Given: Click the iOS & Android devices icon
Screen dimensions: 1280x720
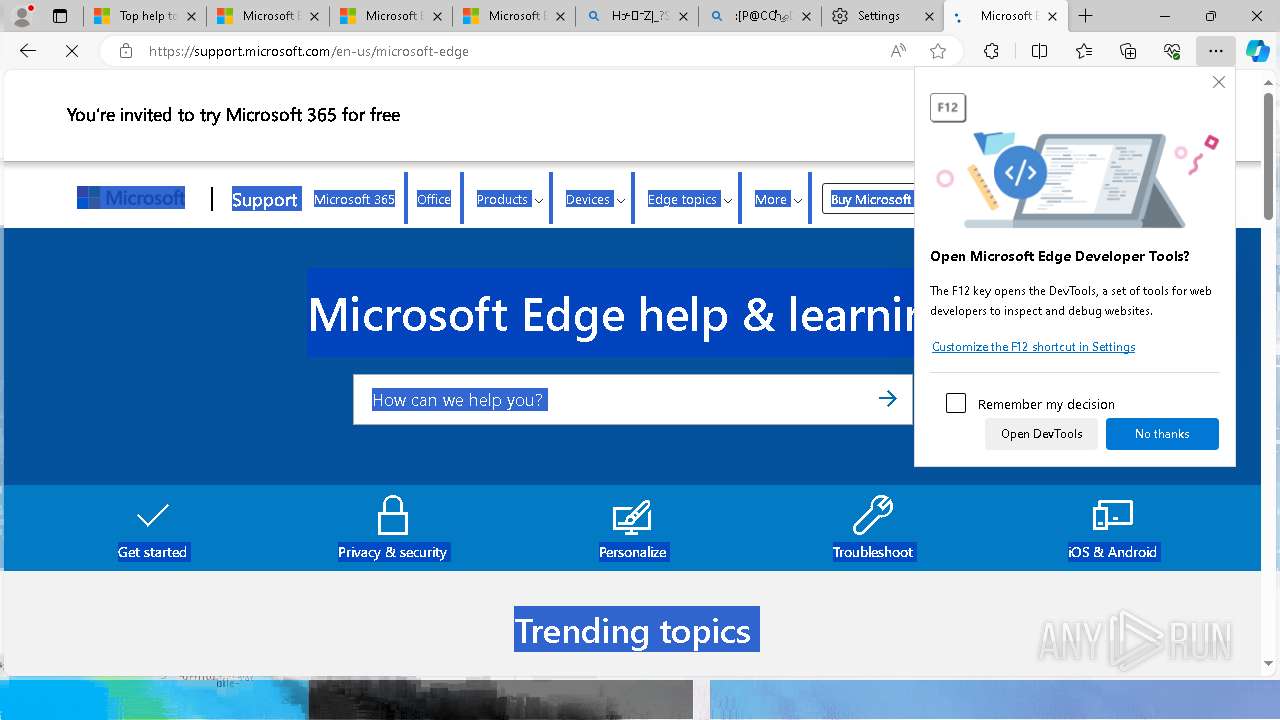Looking at the screenshot, I should click(1112, 516).
